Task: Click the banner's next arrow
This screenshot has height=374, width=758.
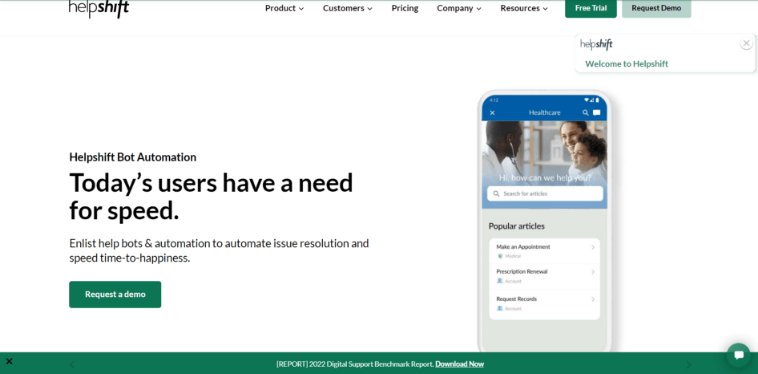Action: (x=689, y=364)
